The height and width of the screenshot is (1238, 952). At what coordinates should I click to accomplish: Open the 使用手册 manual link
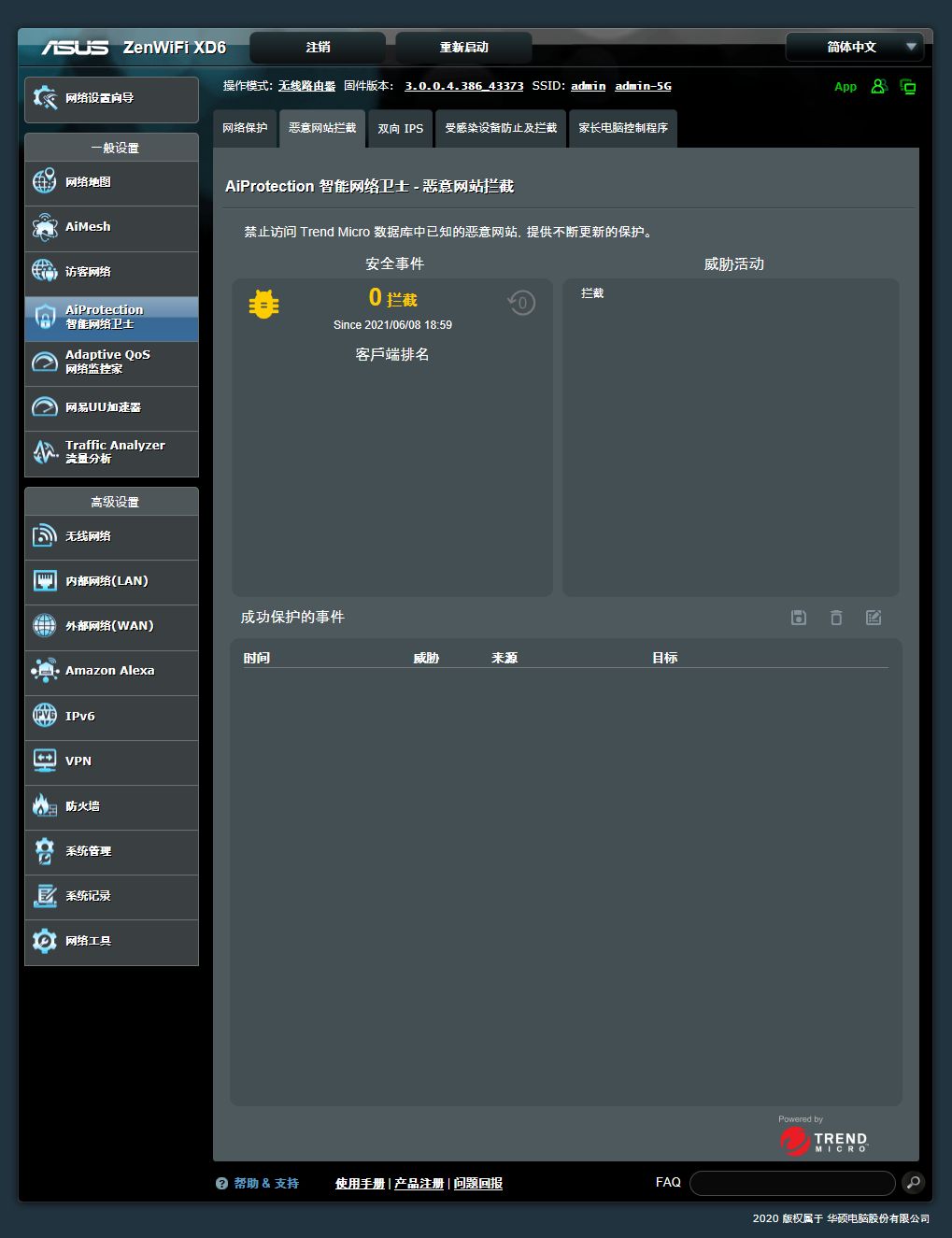[360, 1184]
